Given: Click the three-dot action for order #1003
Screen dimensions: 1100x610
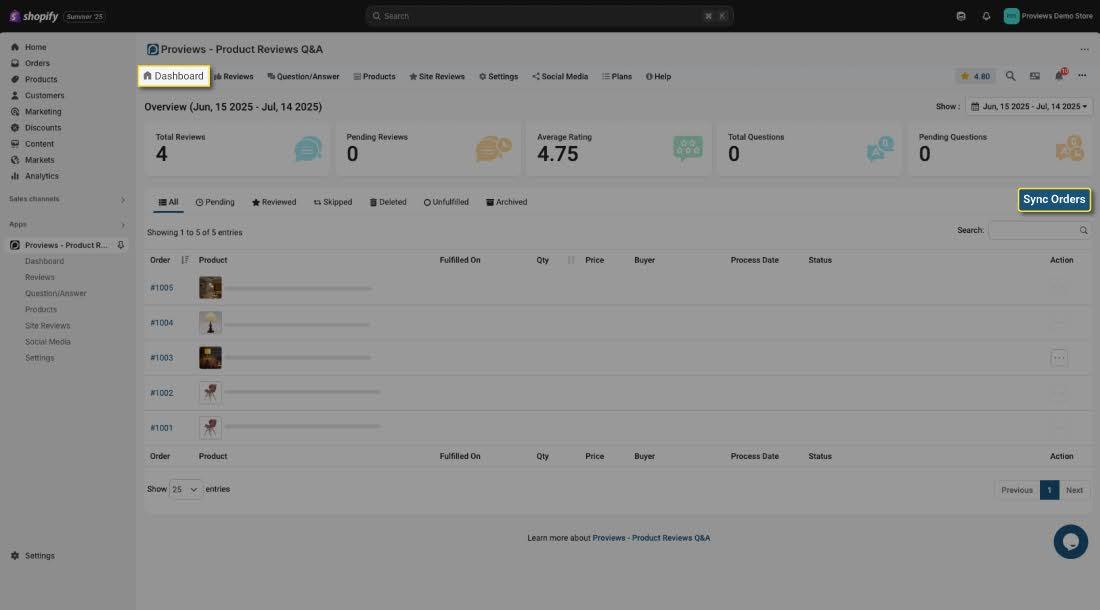Looking at the screenshot, I should pyautogui.click(x=1059, y=358).
